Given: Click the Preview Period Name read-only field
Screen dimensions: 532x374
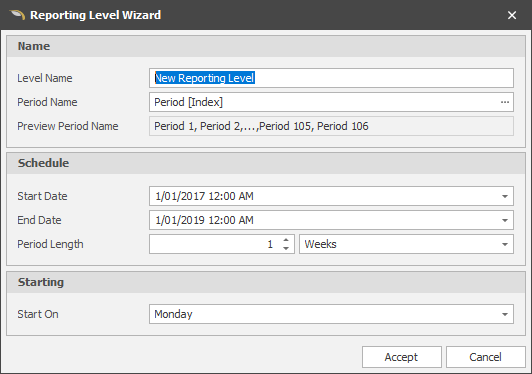Looking at the screenshot, I should 331,126.
